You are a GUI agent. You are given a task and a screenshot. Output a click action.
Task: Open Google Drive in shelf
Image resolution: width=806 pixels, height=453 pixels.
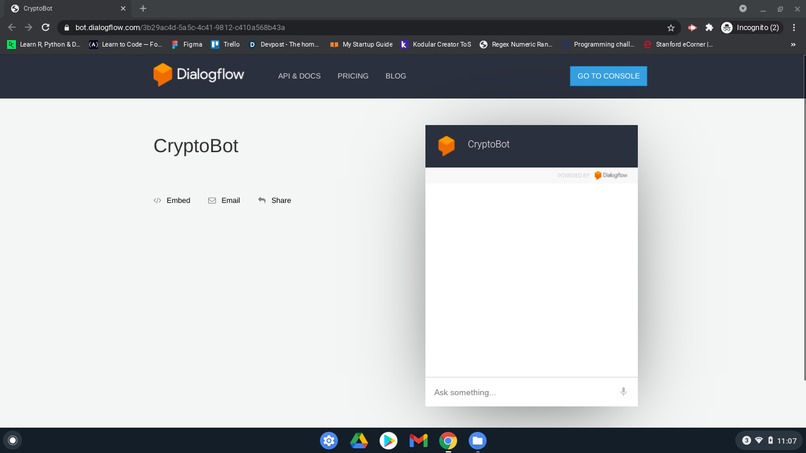359,441
